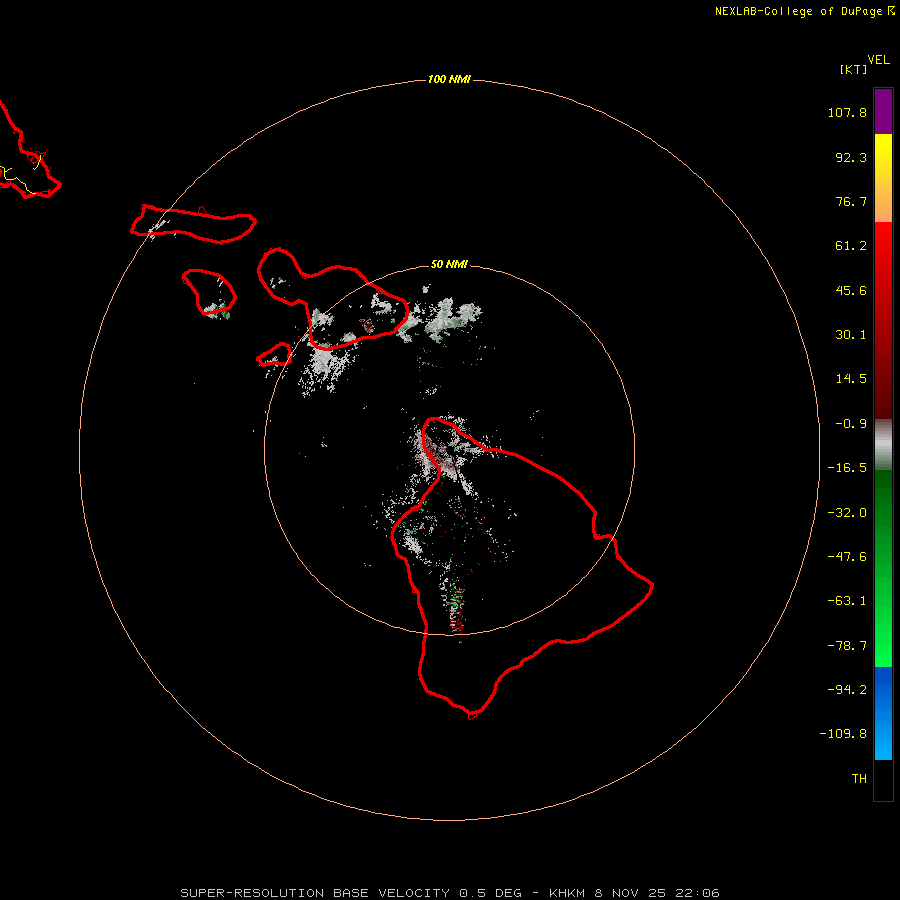Image resolution: width=900 pixels, height=900 pixels.
Task: Select the -63.1 legend value
Action: tap(847, 601)
